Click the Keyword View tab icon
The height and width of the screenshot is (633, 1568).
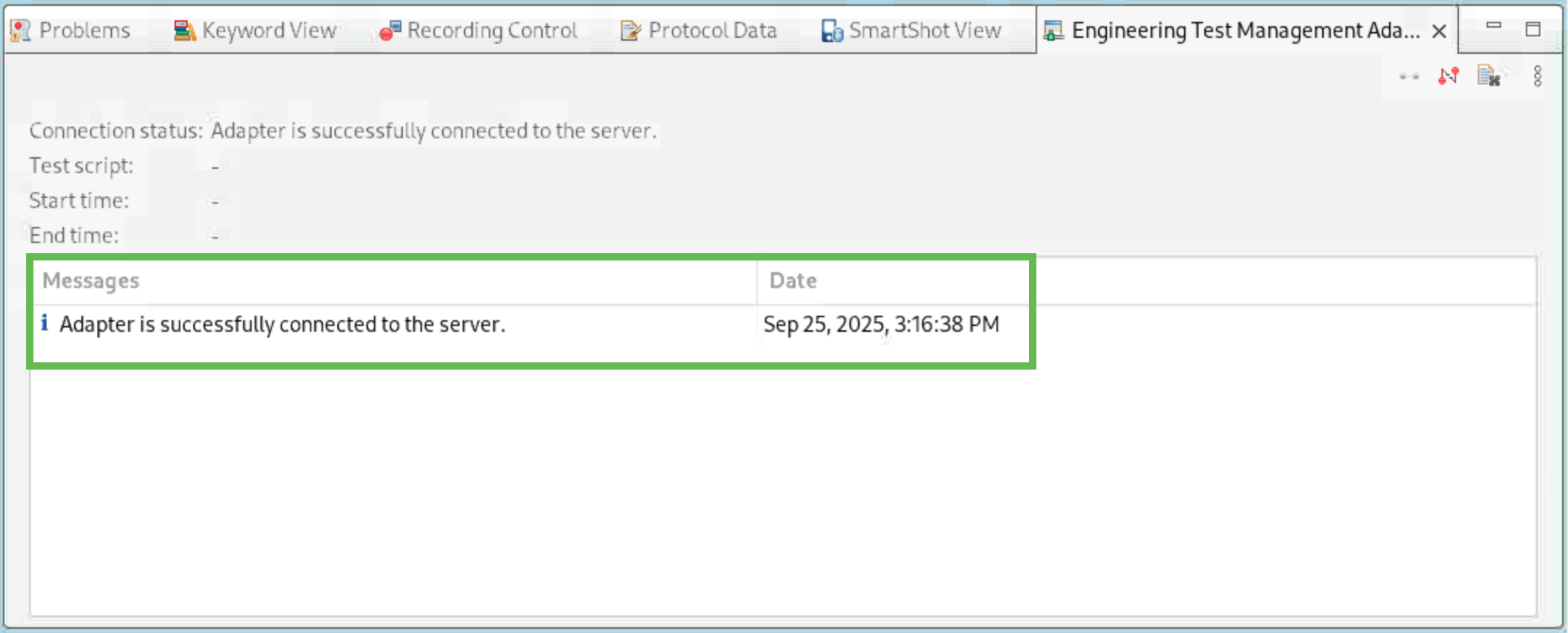(184, 31)
